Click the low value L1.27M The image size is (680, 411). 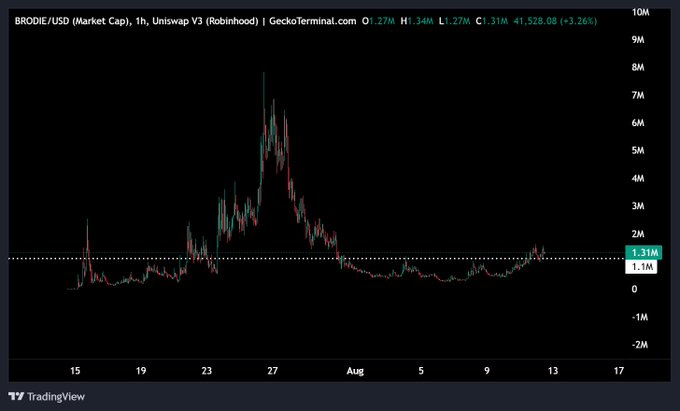(454, 21)
